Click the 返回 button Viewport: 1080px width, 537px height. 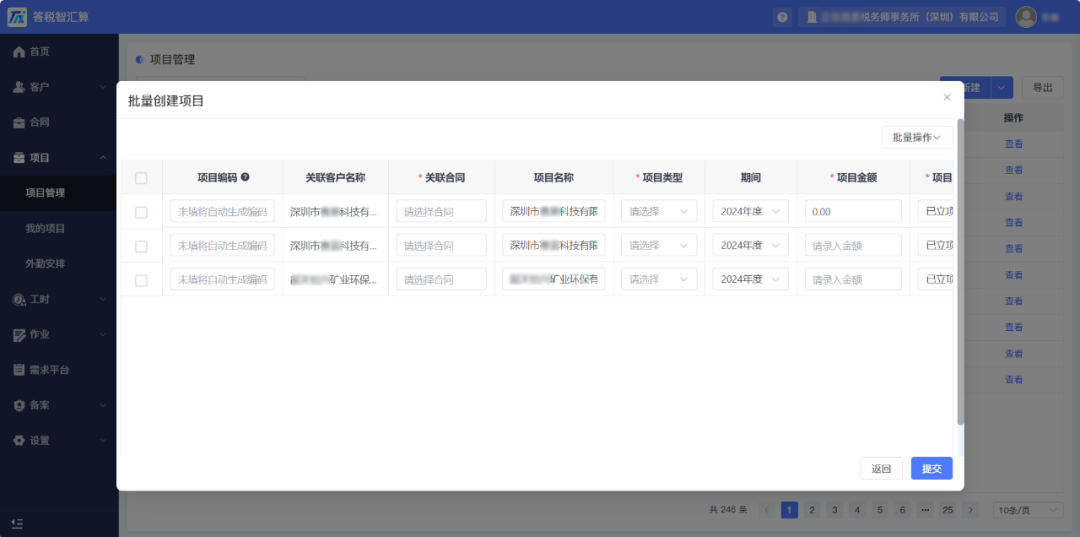pos(881,469)
